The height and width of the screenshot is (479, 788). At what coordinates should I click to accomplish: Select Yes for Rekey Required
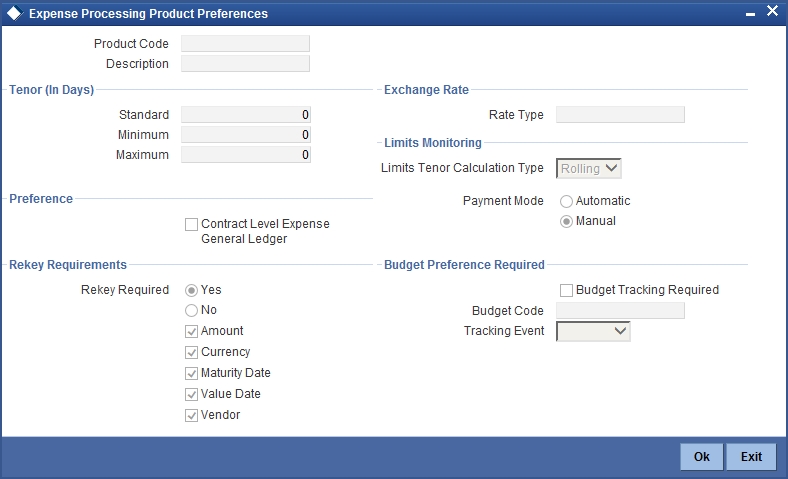(192, 290)
